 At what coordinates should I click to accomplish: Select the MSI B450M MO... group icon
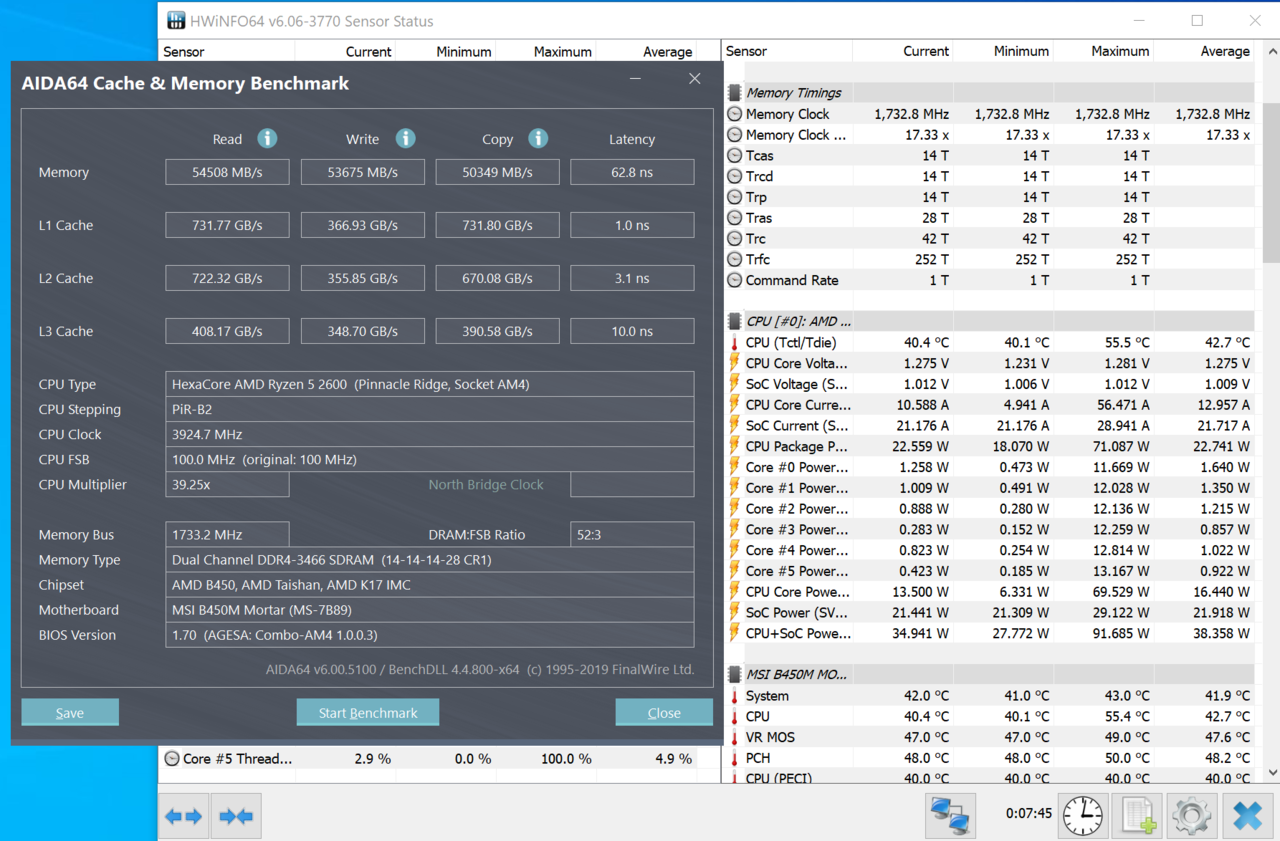click(735, 675)
